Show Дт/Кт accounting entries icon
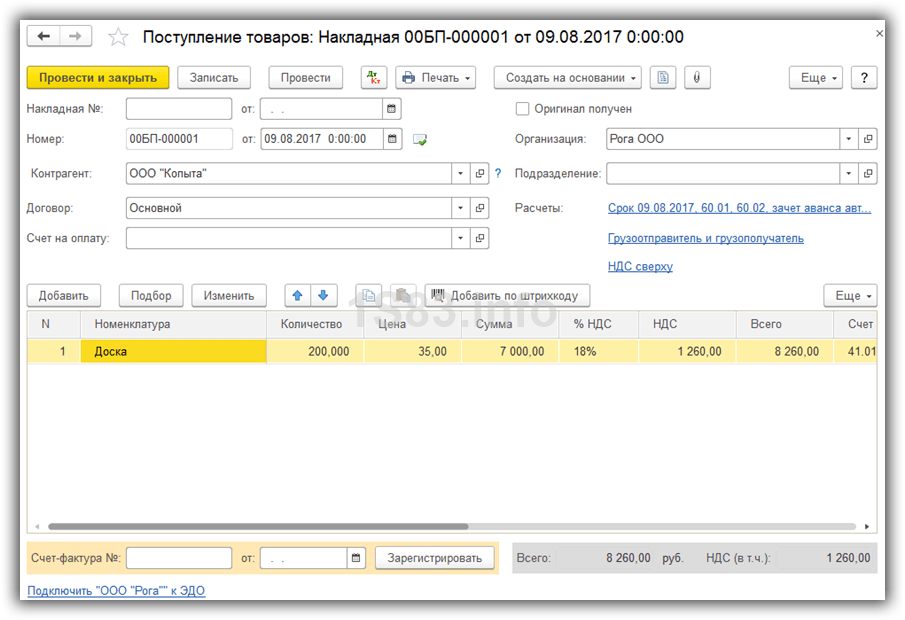The width and height of the screenshot is (905, 620). coord(373,77)
